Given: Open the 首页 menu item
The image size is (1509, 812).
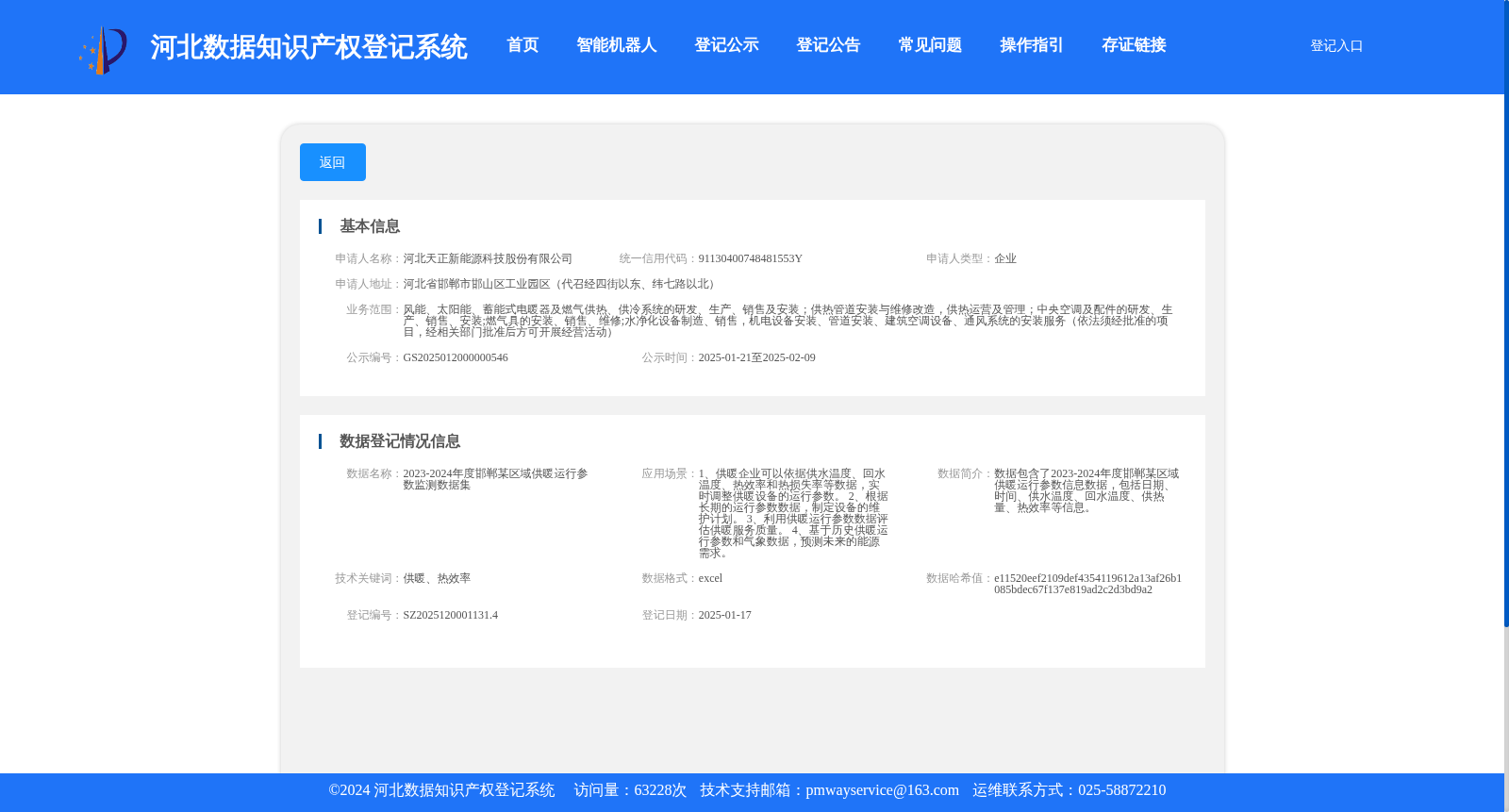Looking at the screenshot, I should (522, 45).
